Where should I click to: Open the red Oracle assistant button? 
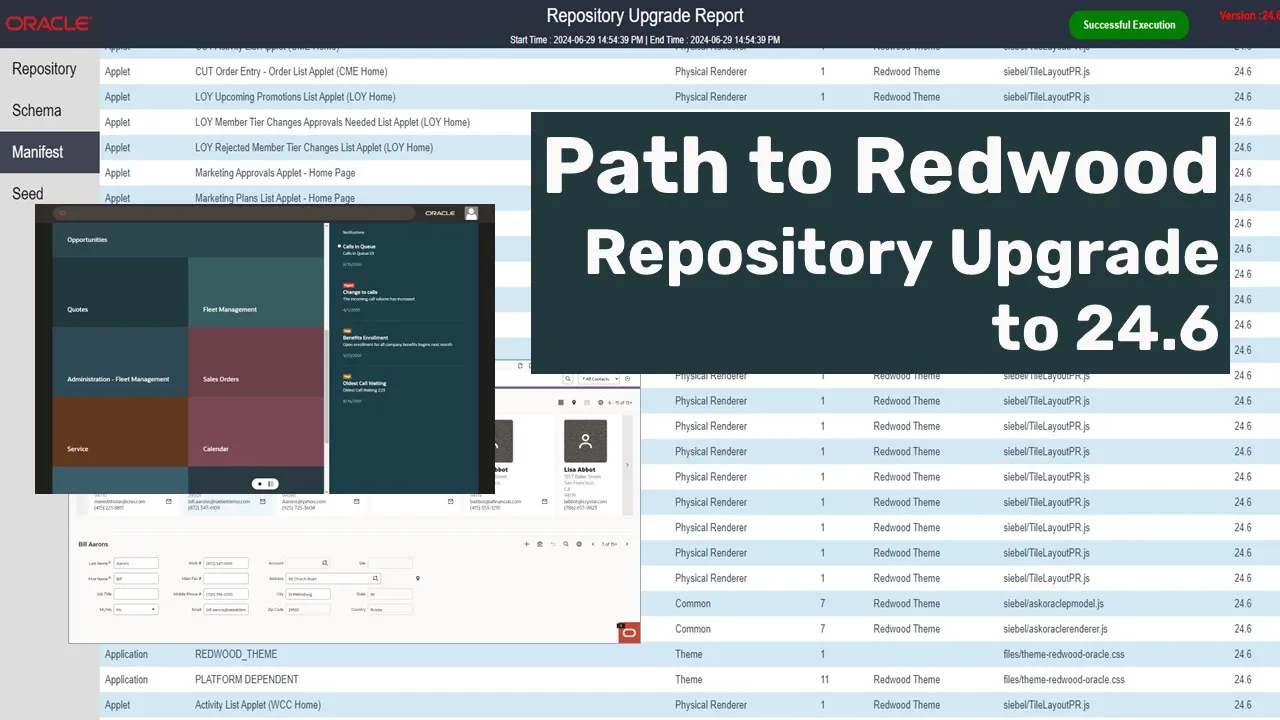pyautogui.click(x=629, y=632)
